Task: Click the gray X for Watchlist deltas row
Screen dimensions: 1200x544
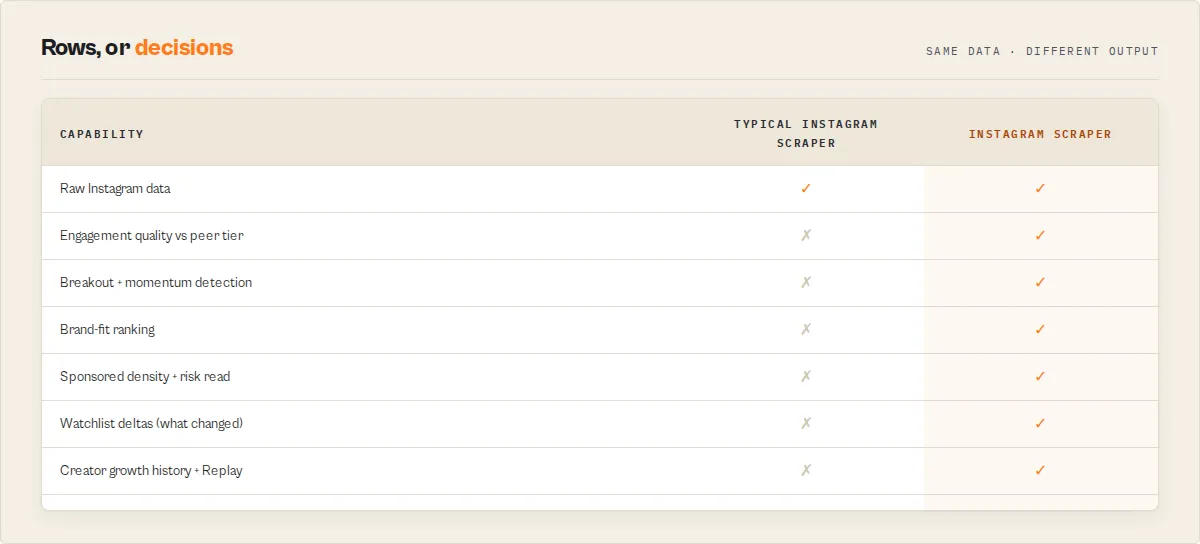Action: [806, 423]
